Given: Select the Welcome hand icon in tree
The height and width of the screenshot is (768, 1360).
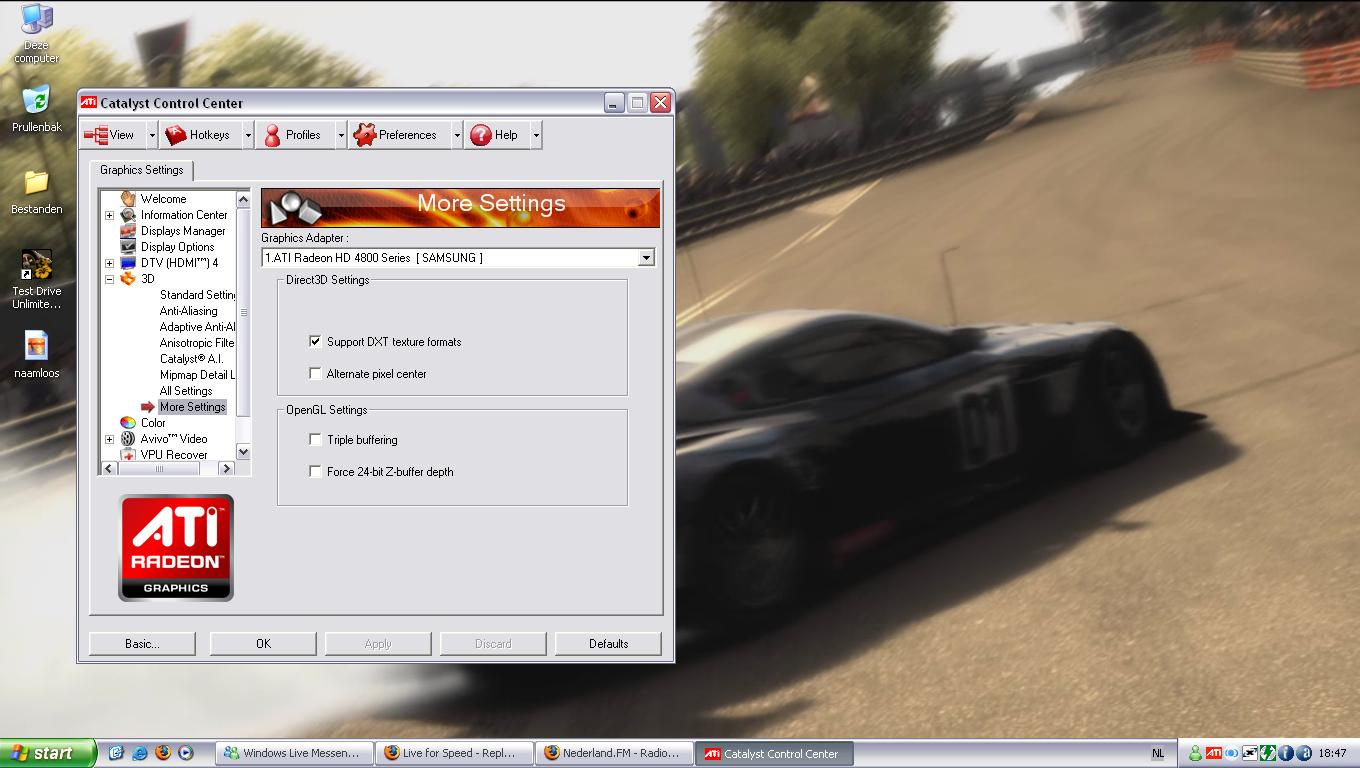Looking at the screenshot, I should (128, 199).
